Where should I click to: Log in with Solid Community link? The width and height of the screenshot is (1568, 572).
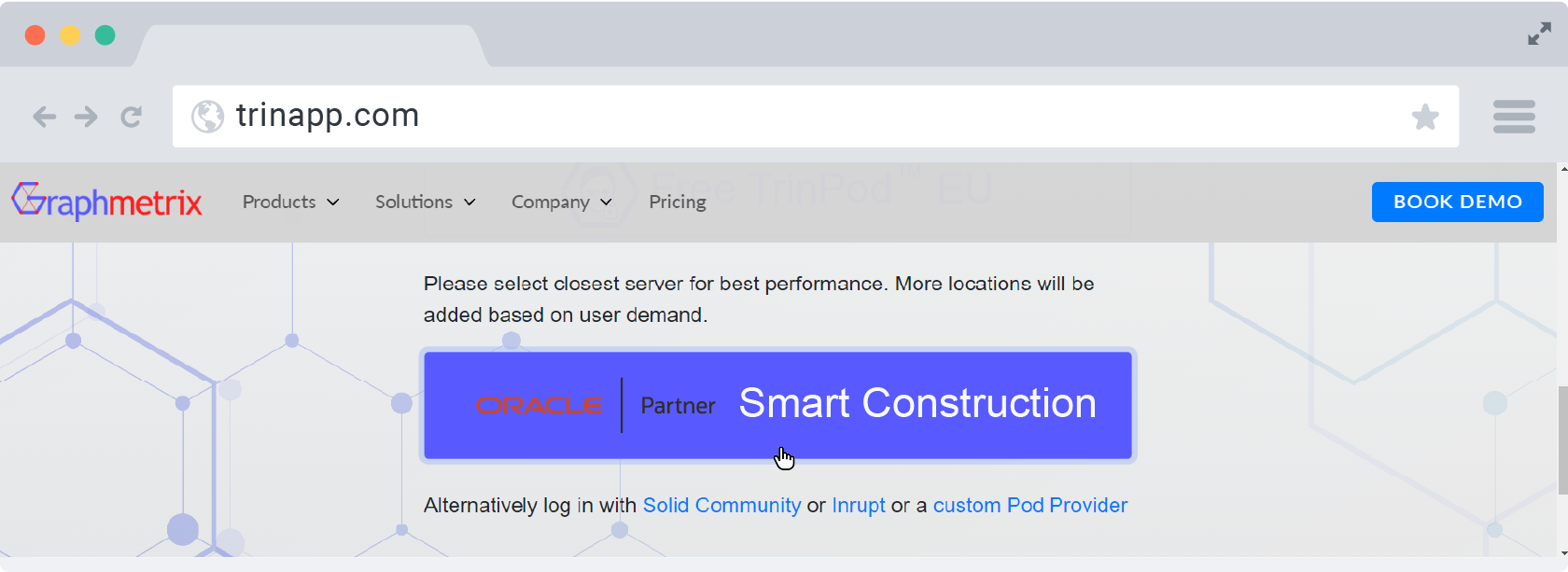point(721,506)
